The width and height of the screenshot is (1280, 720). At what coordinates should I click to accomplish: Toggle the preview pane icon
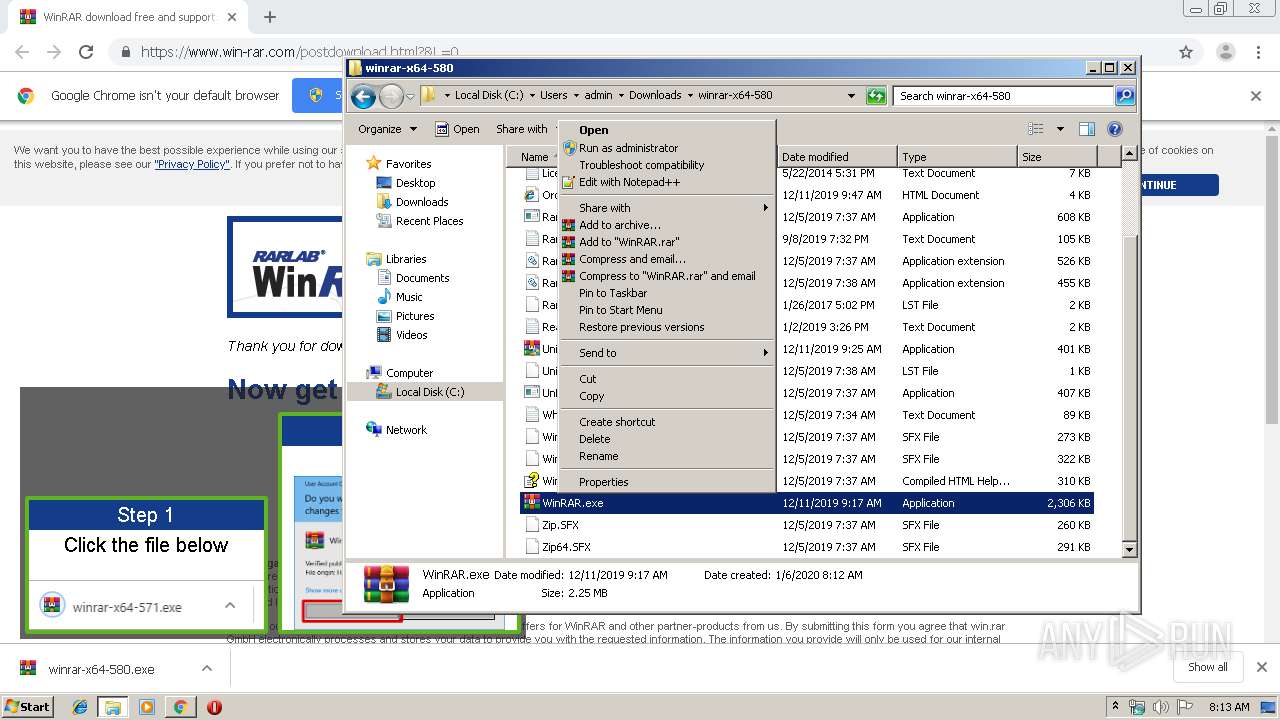(1087, 129)
